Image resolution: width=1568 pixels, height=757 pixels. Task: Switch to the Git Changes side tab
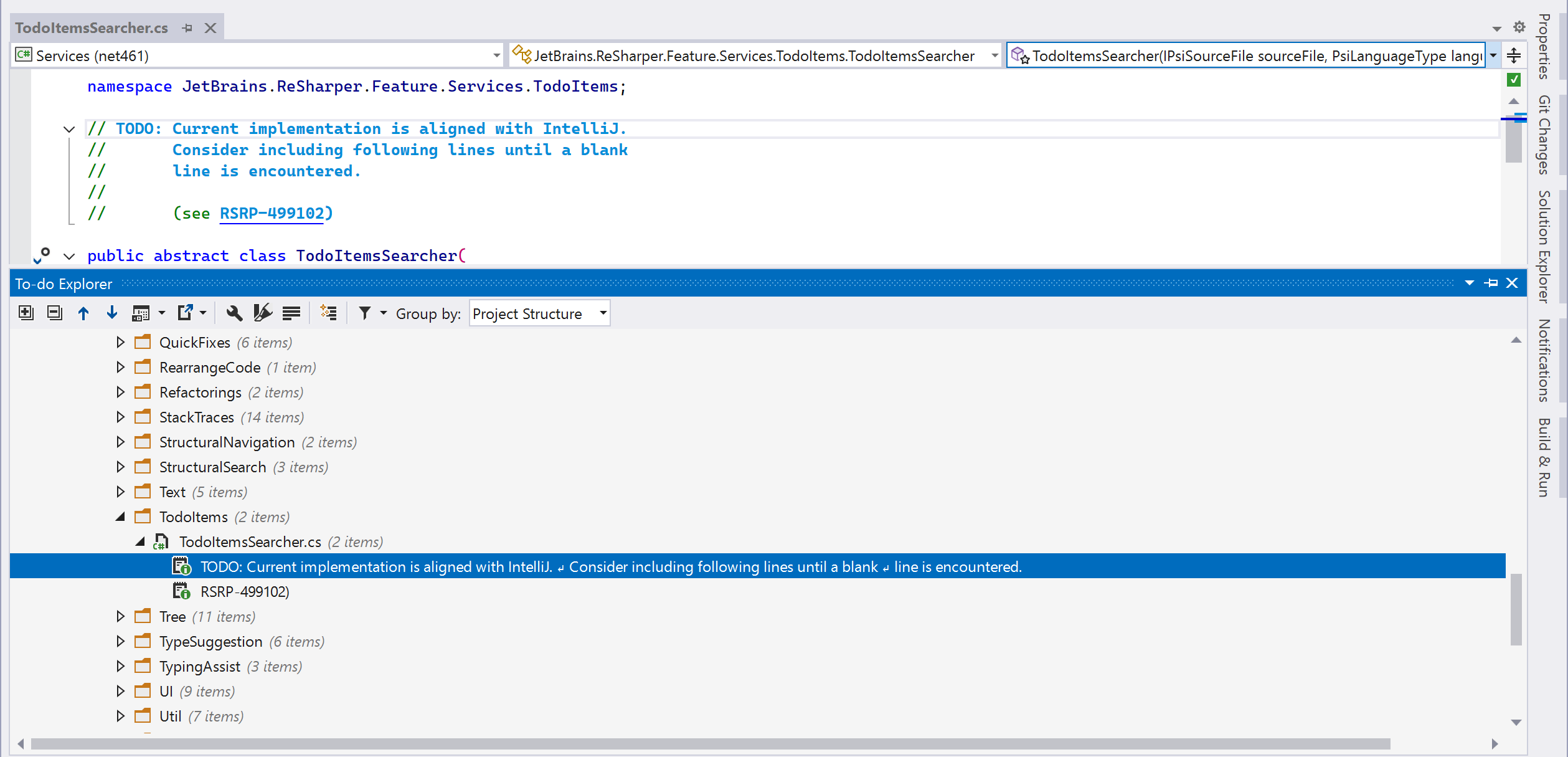(1544, 134)
